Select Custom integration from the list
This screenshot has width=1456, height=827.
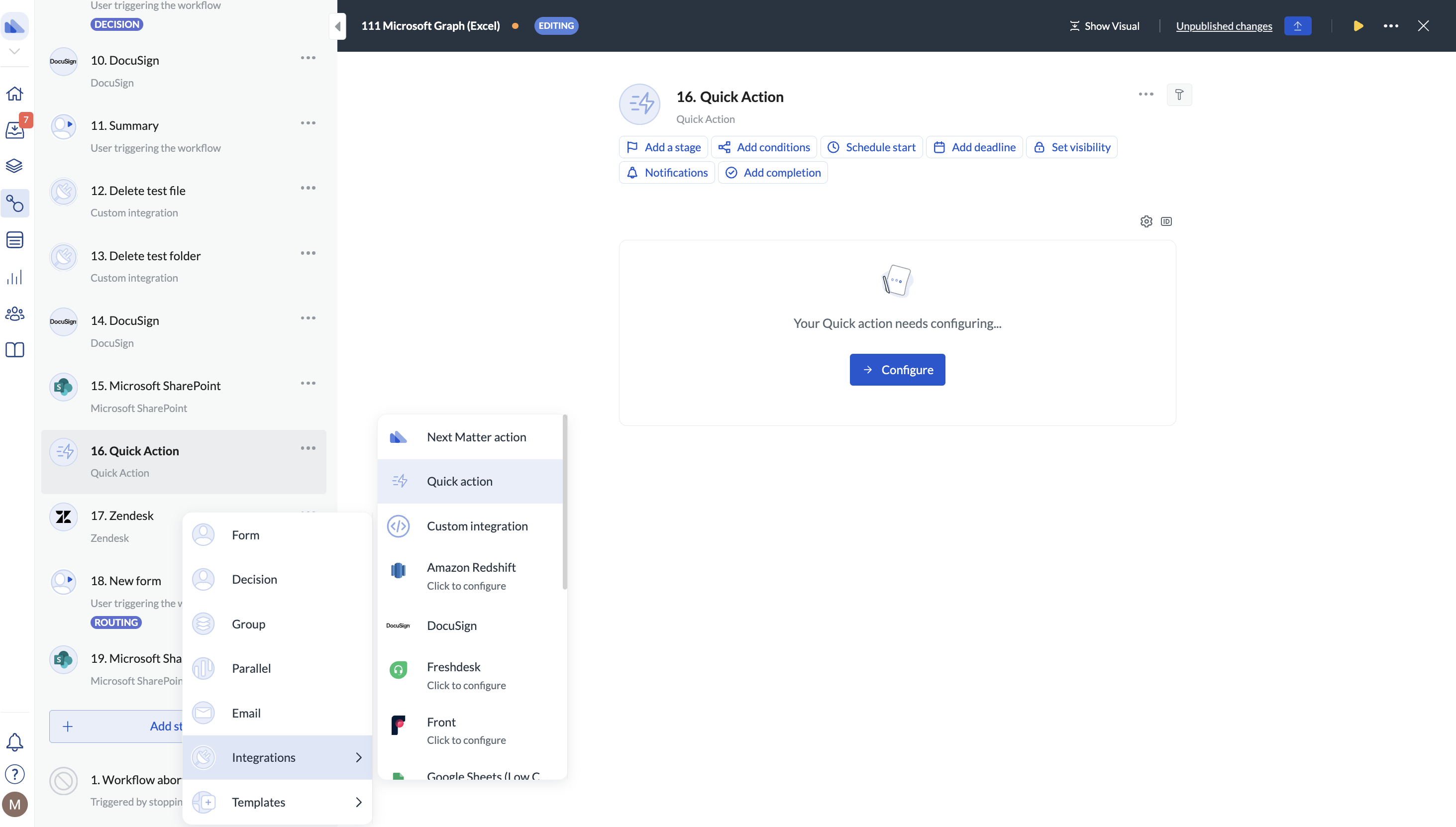477,526
